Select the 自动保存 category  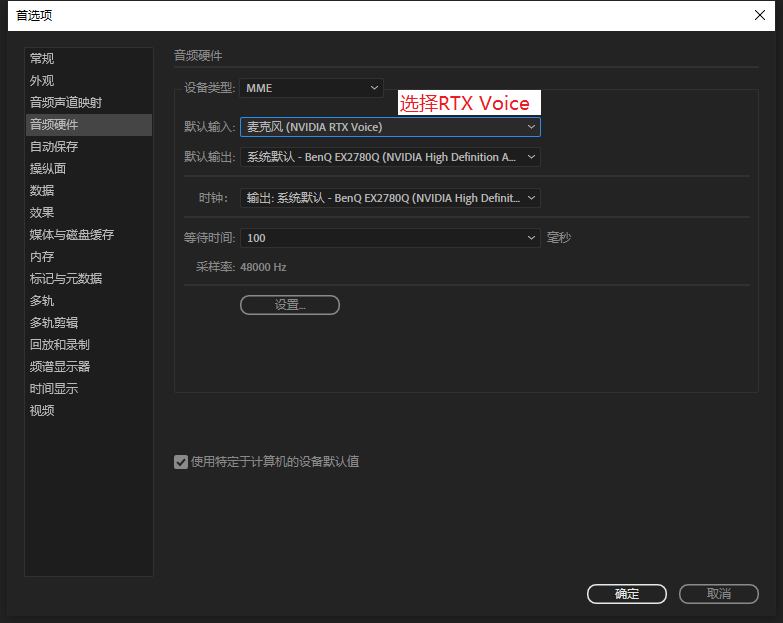click(54, 147)
